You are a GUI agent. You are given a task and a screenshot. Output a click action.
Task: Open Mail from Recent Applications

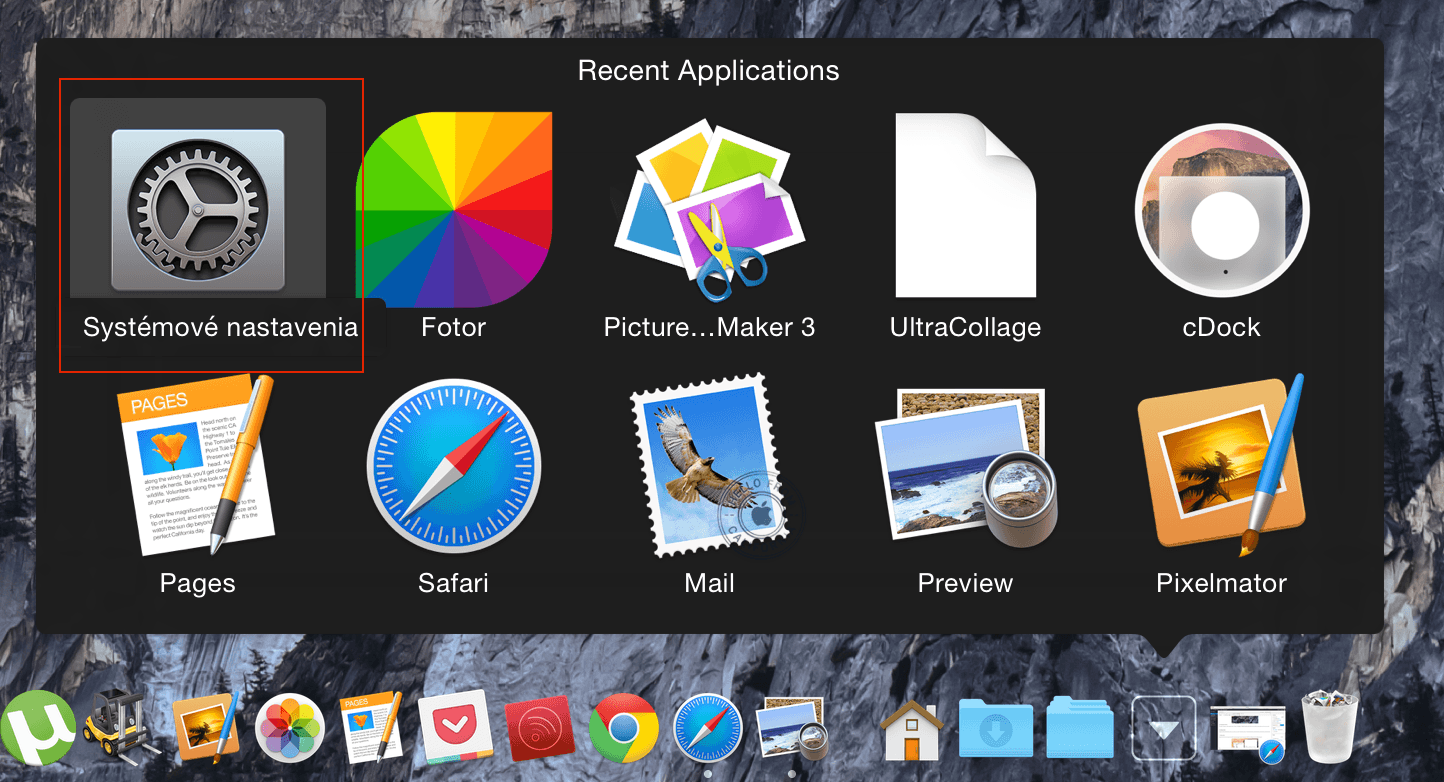pyautogui.click(x=708, y=466)
